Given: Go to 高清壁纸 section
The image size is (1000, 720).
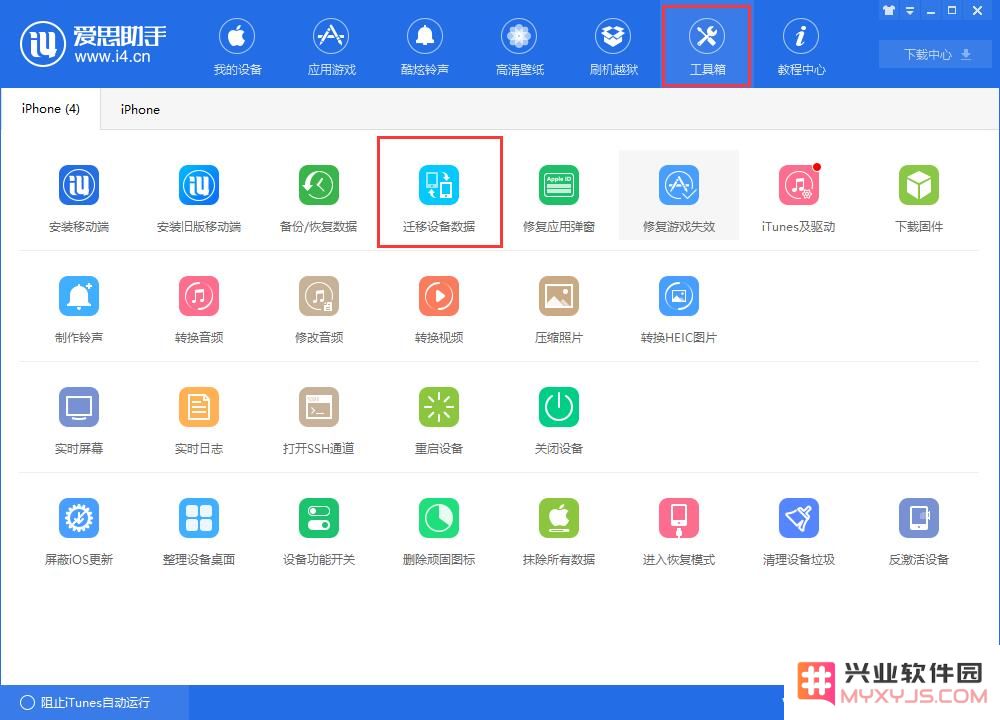Looking at the screenshot, I should [x=519, y=47].
